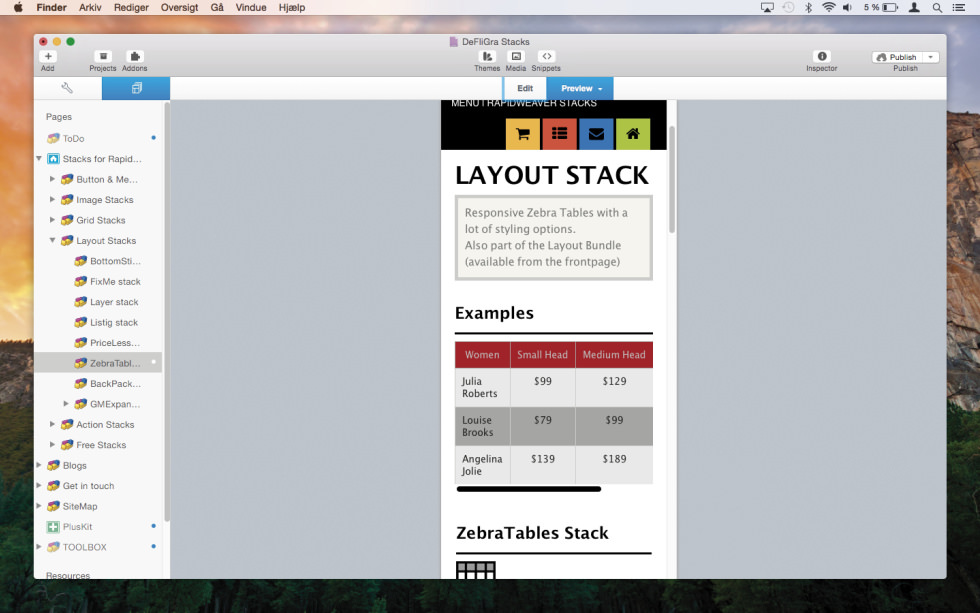Open the Addons toolbar icon

click(x=134, y=56)
